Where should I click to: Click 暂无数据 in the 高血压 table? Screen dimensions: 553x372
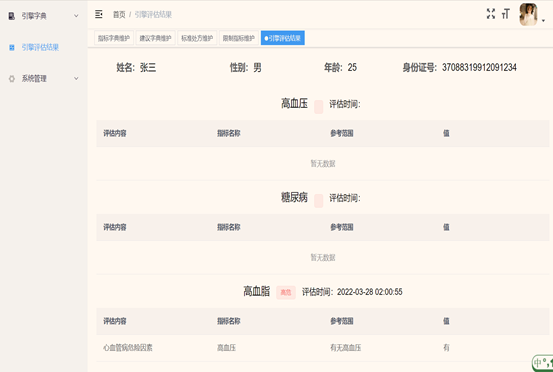coord(323,164)
